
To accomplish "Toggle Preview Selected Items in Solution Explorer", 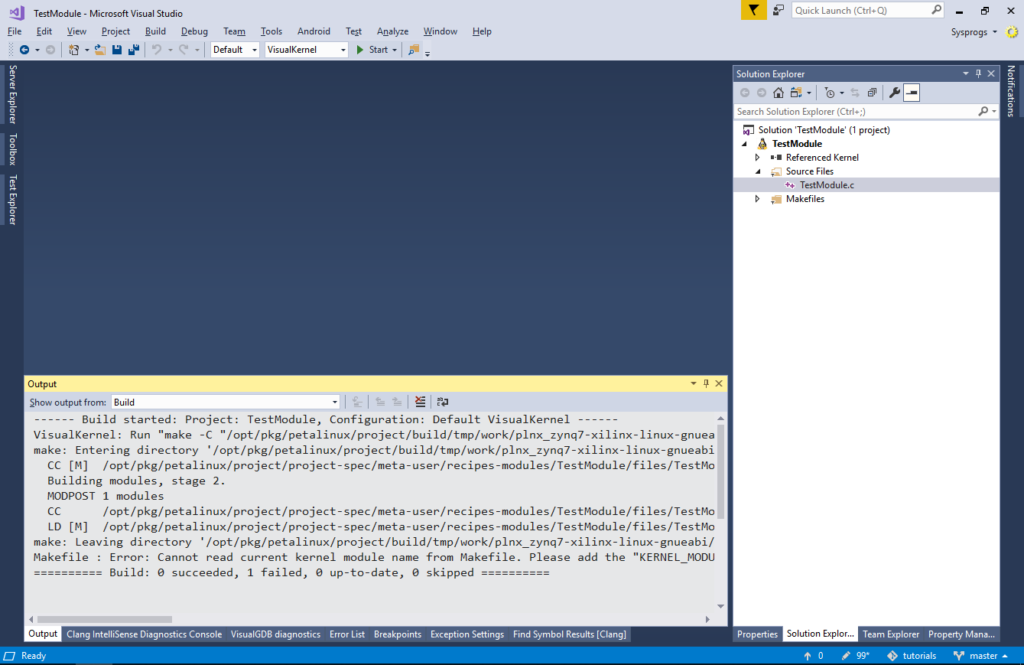I will 913,93.
